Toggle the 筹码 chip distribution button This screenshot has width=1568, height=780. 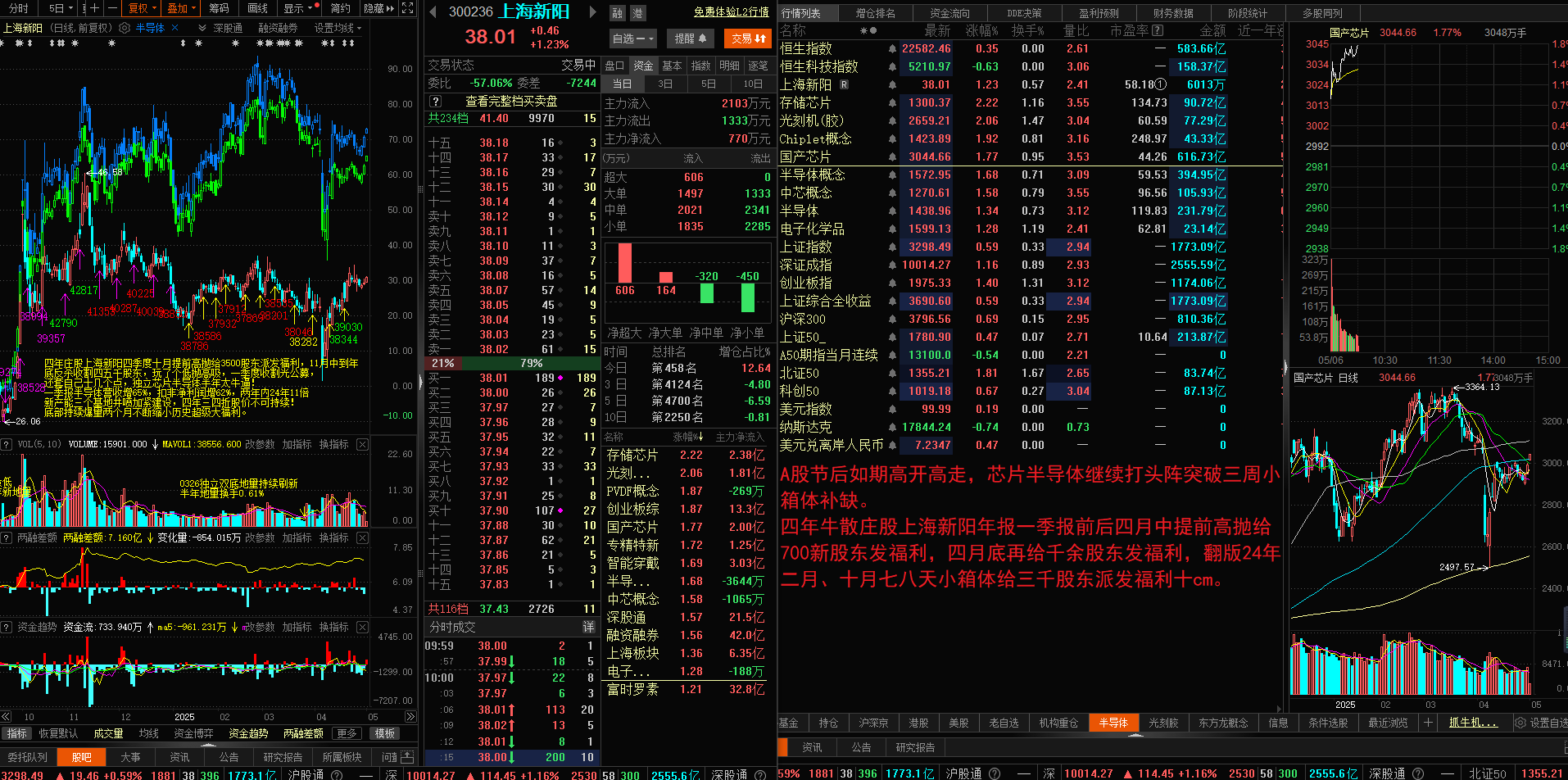click(x=219, y=8)
